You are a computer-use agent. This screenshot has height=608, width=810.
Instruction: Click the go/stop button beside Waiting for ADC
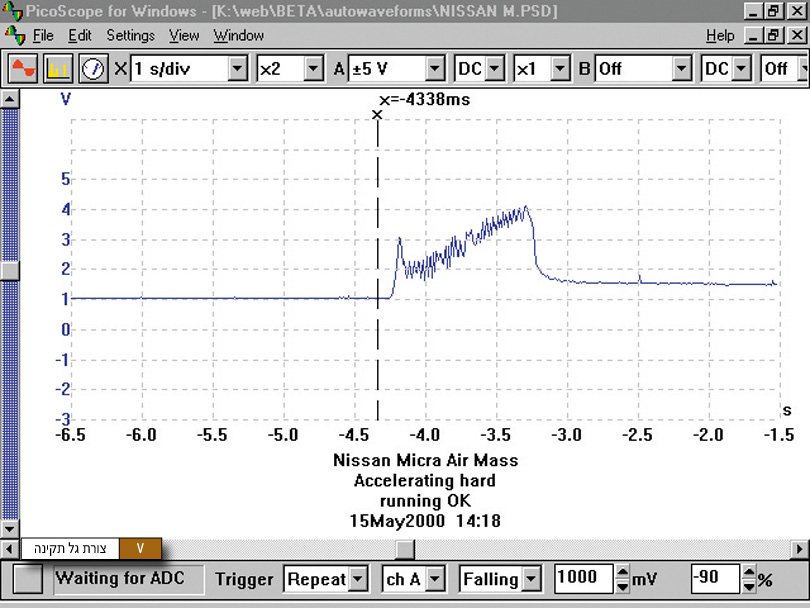[28, 579]
